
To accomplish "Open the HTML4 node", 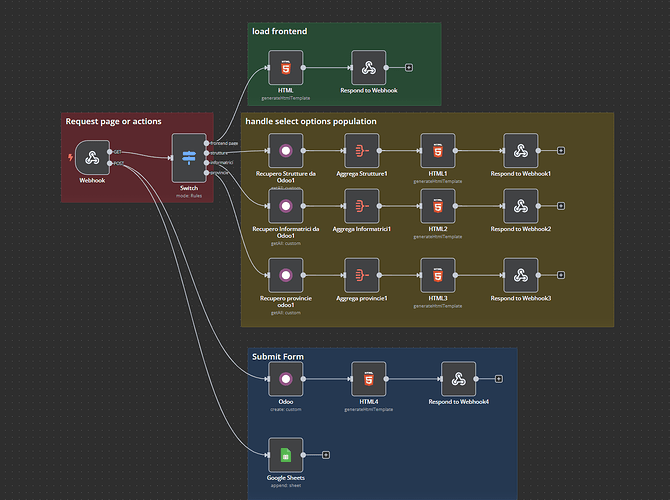I will click(x=369, y=379).
